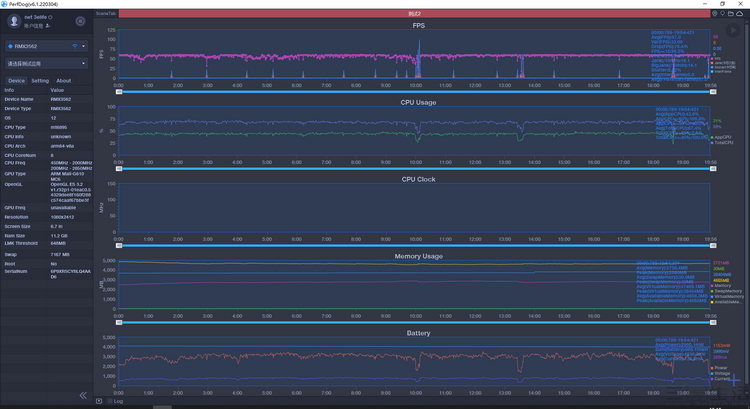
Task: Click the bottom horizontal scrollbar thumb
Action: coord(162,407)
